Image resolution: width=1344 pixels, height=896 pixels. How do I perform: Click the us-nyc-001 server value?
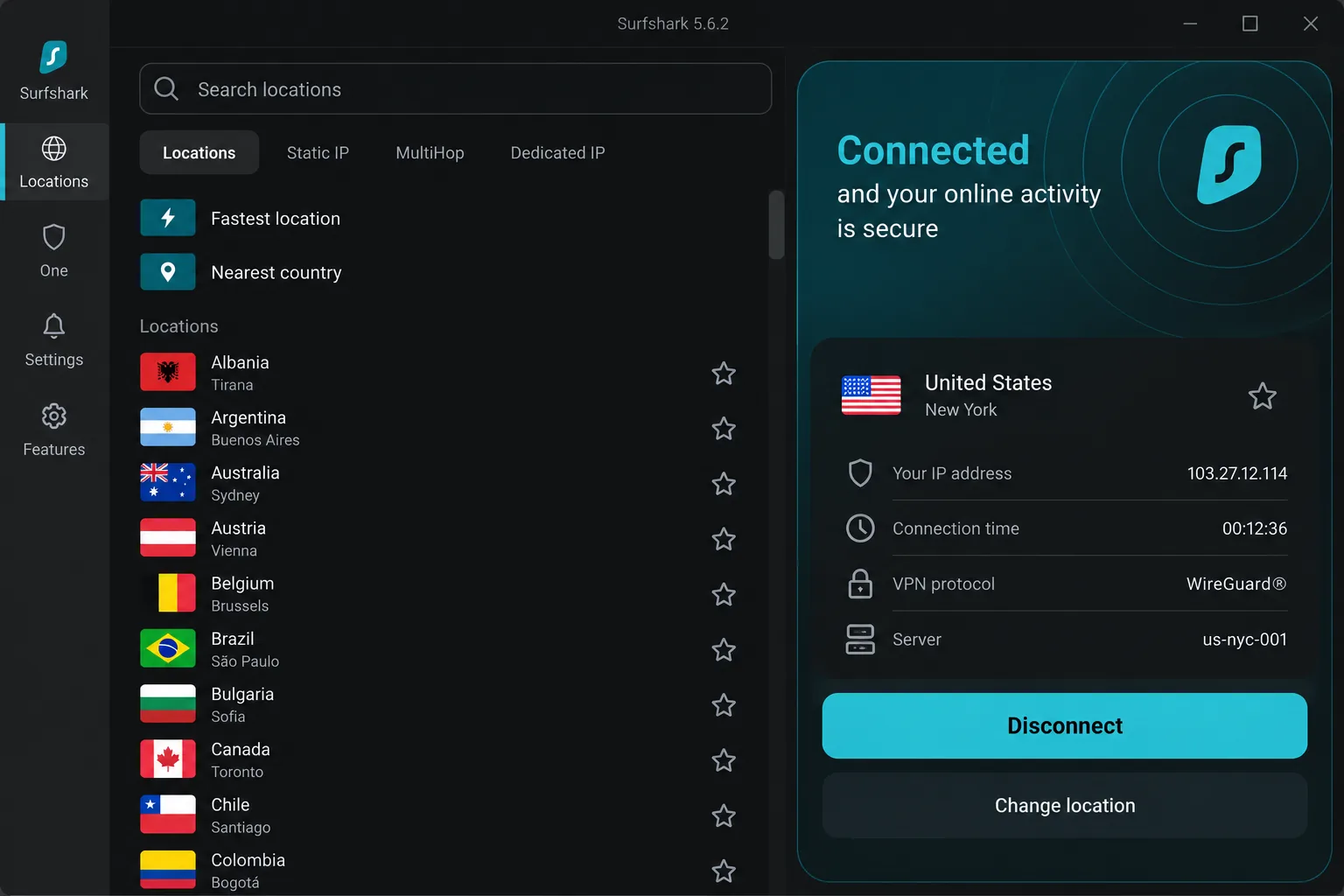pos(1244,640)
